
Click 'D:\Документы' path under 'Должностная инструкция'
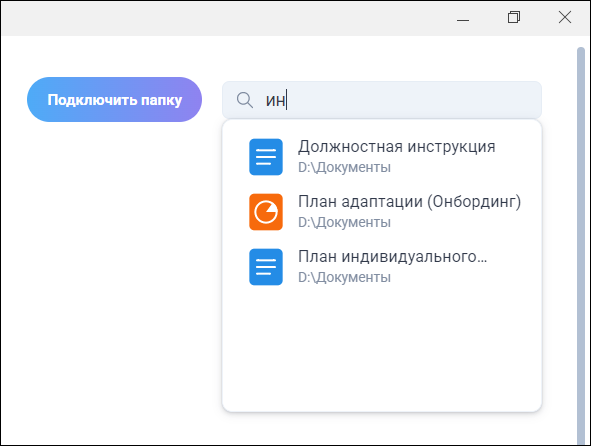[x=344, y=167]
